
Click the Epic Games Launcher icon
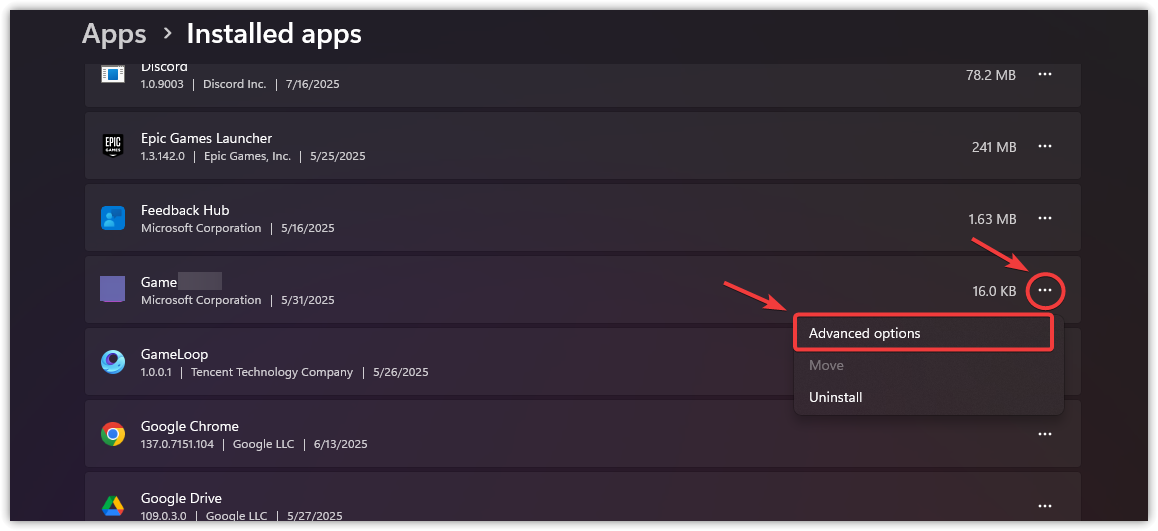[x=113, y=146]
